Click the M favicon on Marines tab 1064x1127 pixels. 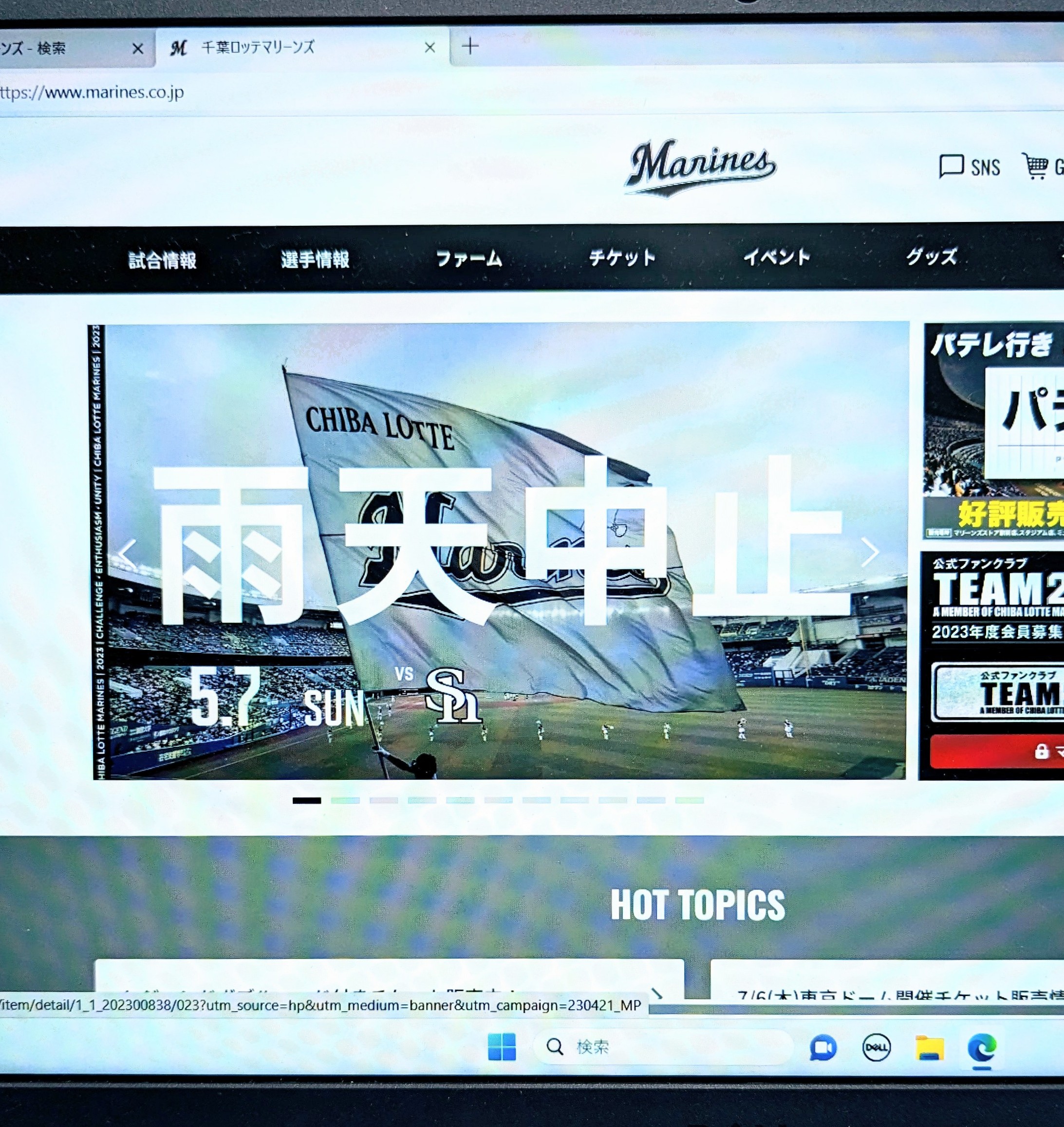(178, 48)
